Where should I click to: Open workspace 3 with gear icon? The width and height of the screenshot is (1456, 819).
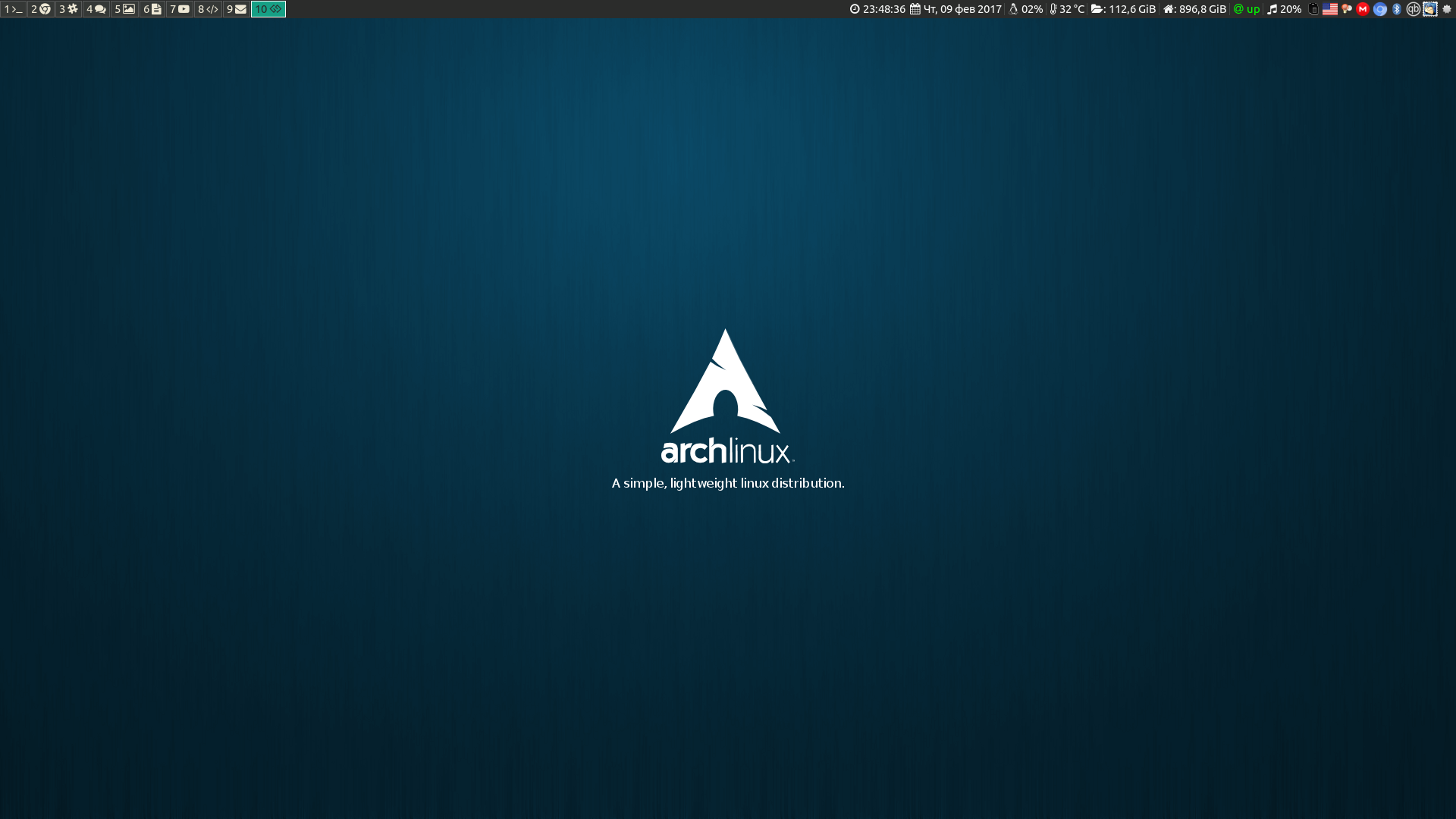[68, 9]
